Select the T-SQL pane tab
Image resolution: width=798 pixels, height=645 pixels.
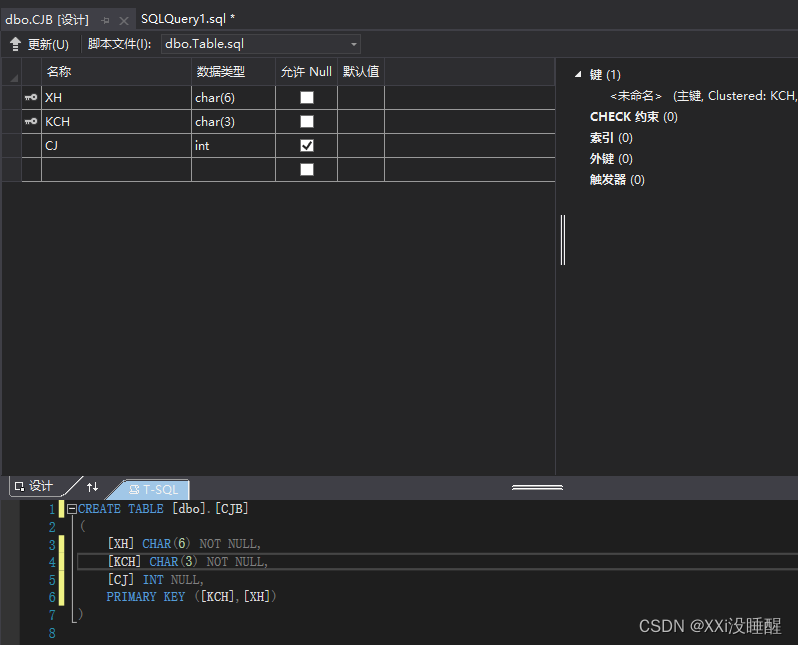coord(154,489)
